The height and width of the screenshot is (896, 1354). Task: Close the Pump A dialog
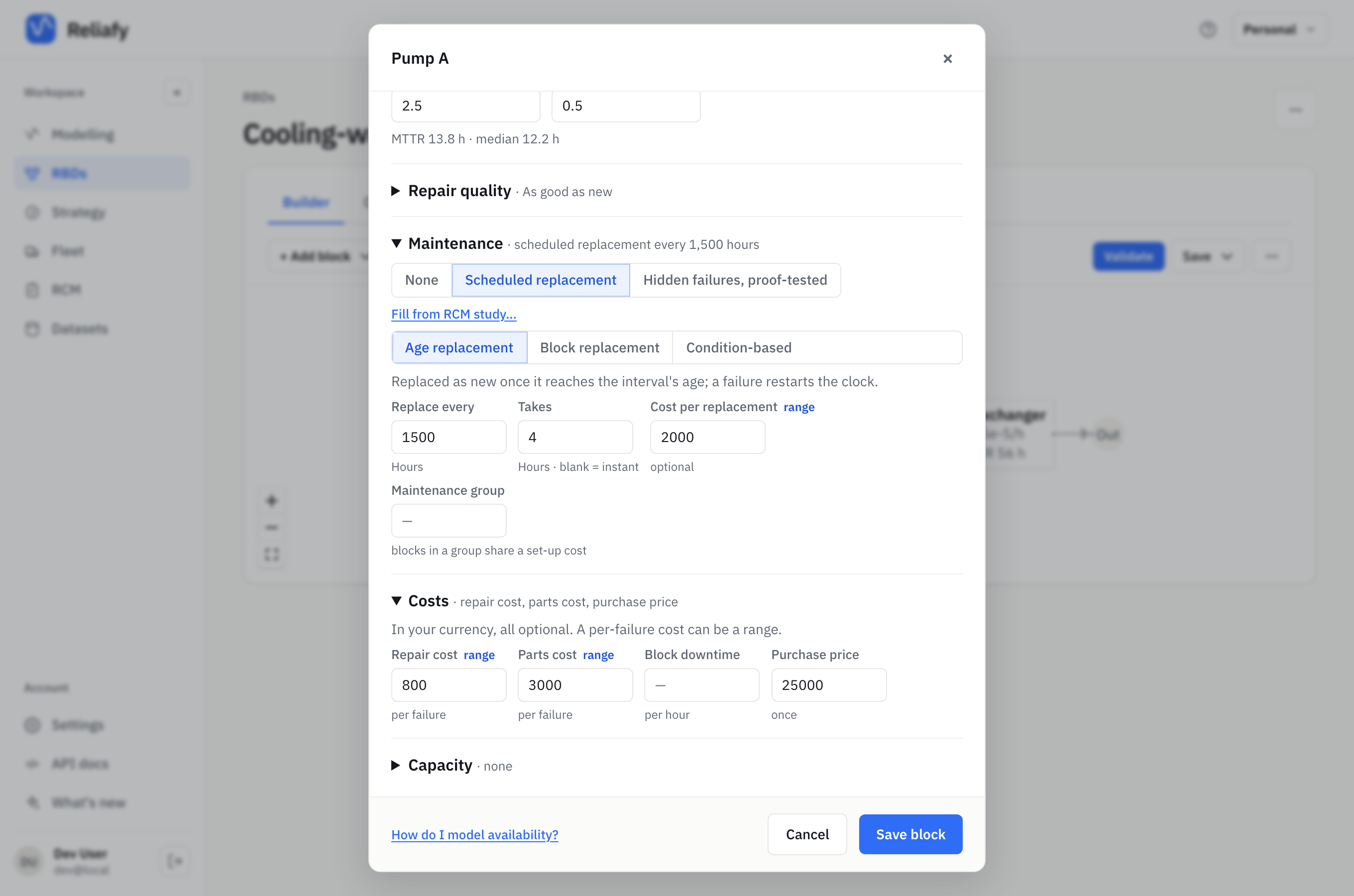point(947,58)
